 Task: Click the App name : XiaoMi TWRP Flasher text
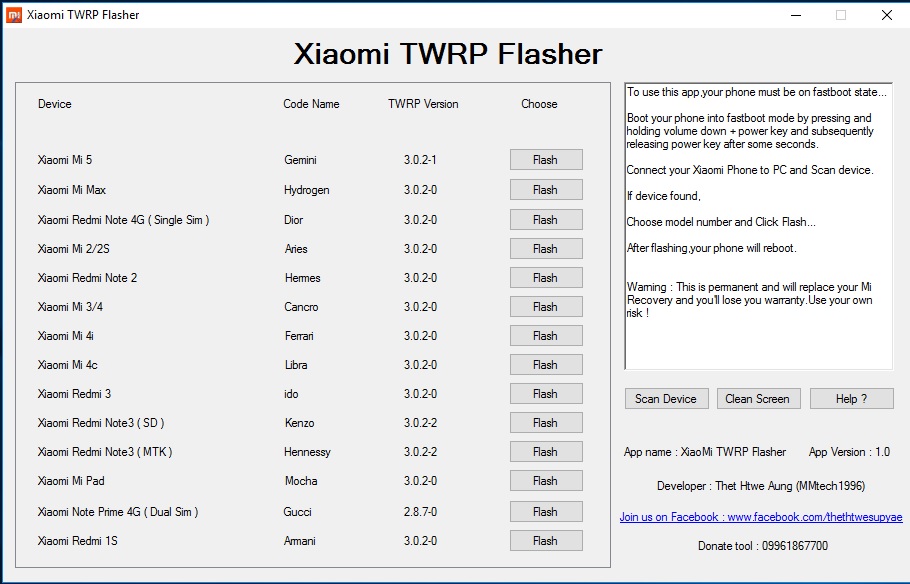[705, 452]
